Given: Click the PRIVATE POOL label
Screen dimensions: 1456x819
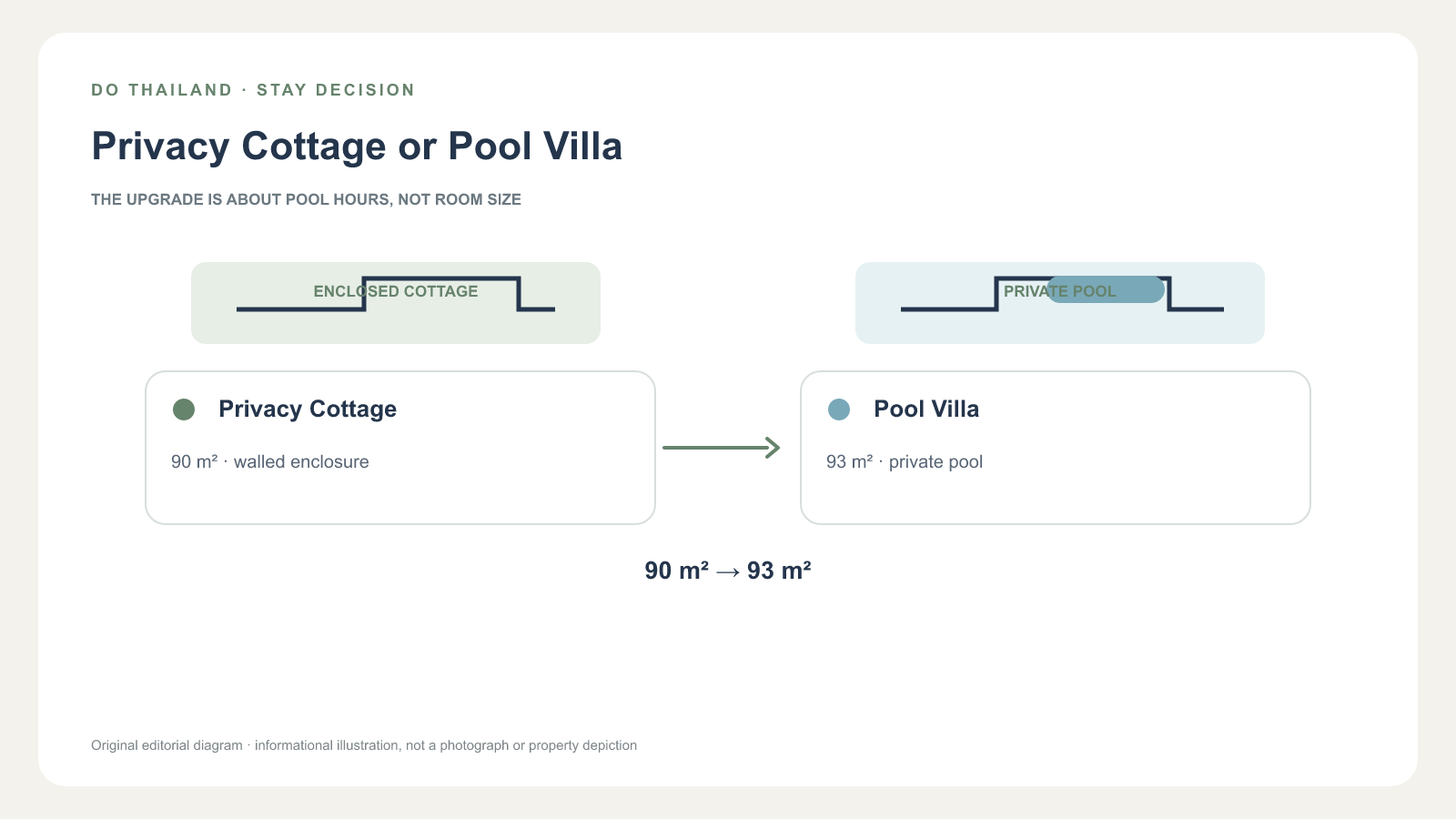Looking at the screenshot, I should [x=1059, y=291].
